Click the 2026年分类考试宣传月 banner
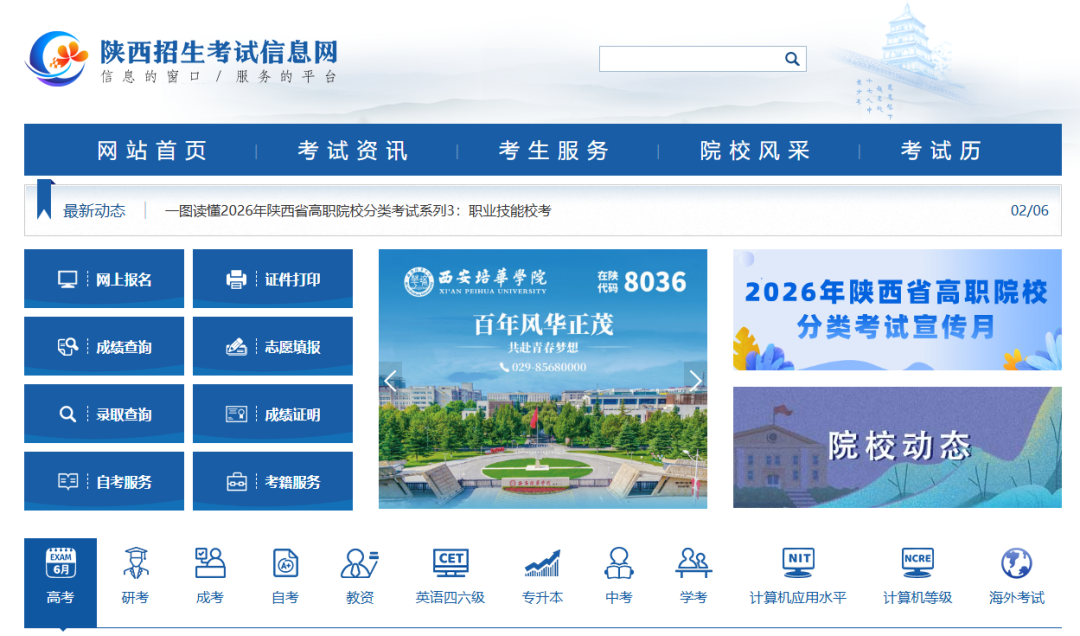This screenshot has height=636, width=1080. tap(896, 311)
